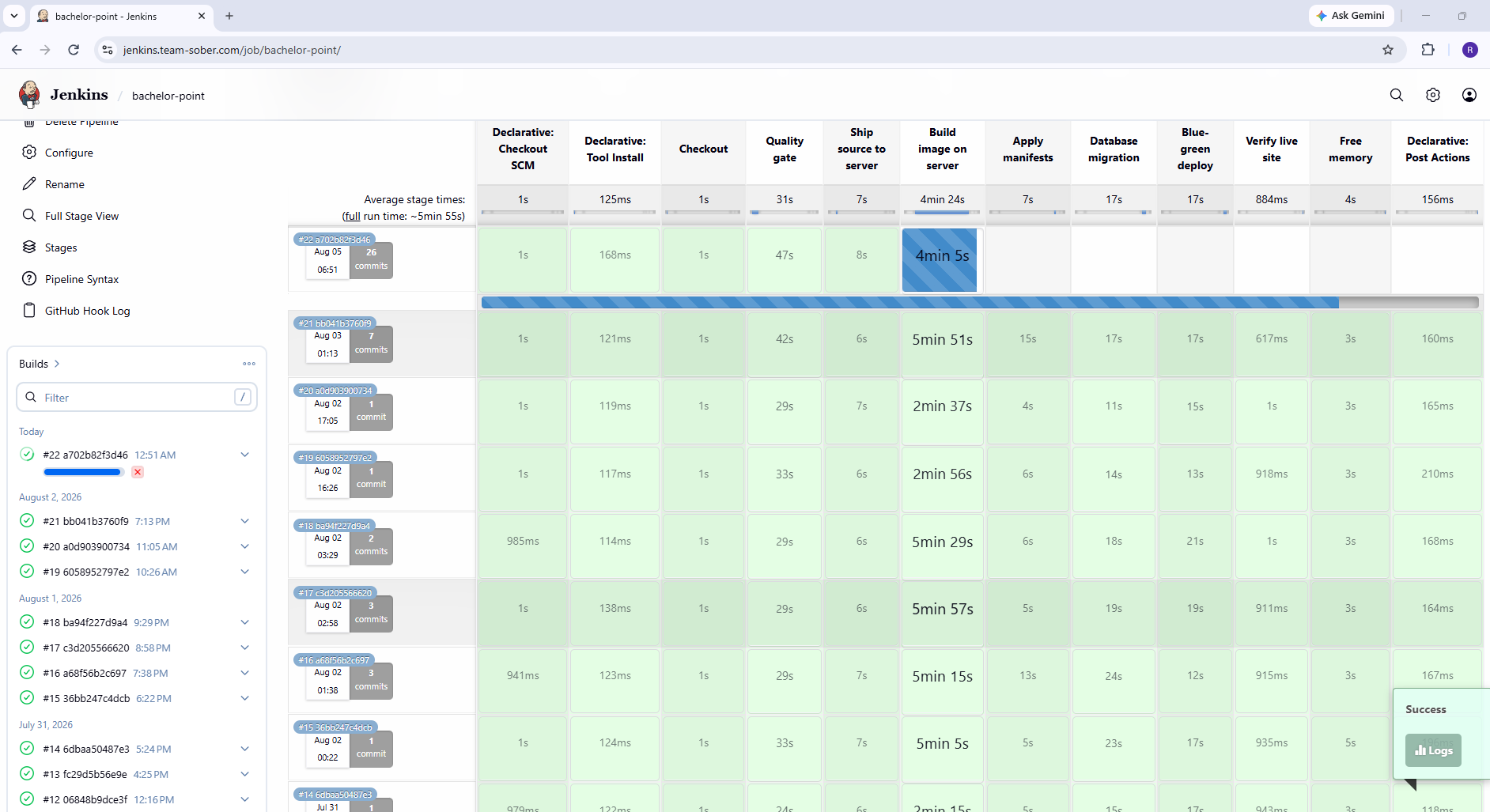Click the build #22 pipeline progress bar

click(x=980, y=302)
